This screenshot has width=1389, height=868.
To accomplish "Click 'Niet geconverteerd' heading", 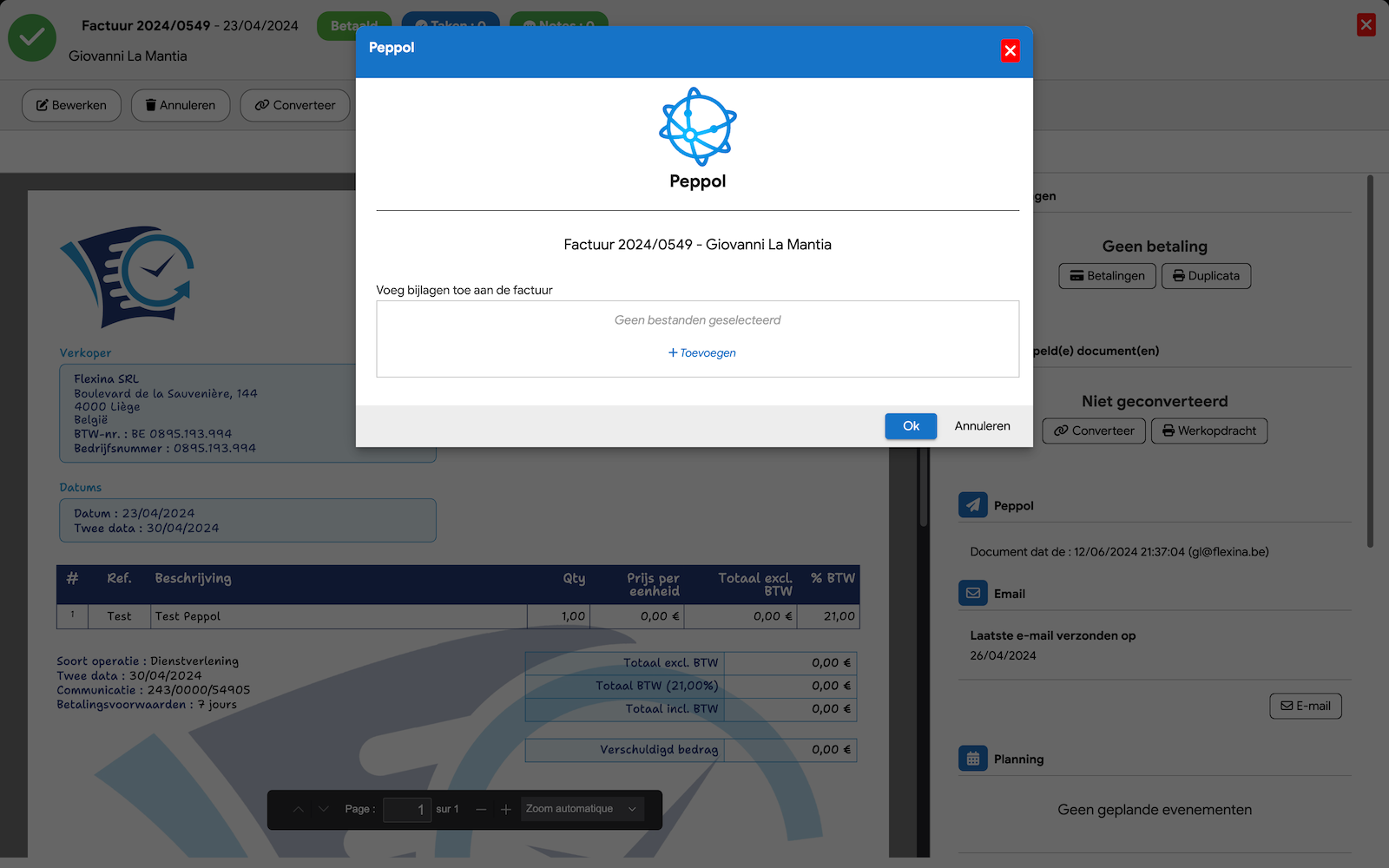I will coord(1155,401).
